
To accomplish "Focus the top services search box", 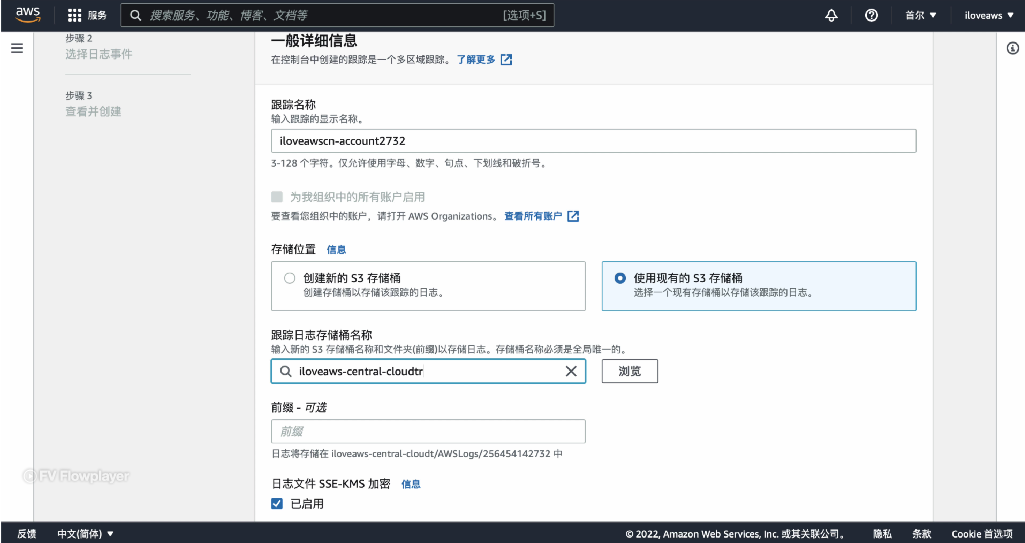I will 337,15.
